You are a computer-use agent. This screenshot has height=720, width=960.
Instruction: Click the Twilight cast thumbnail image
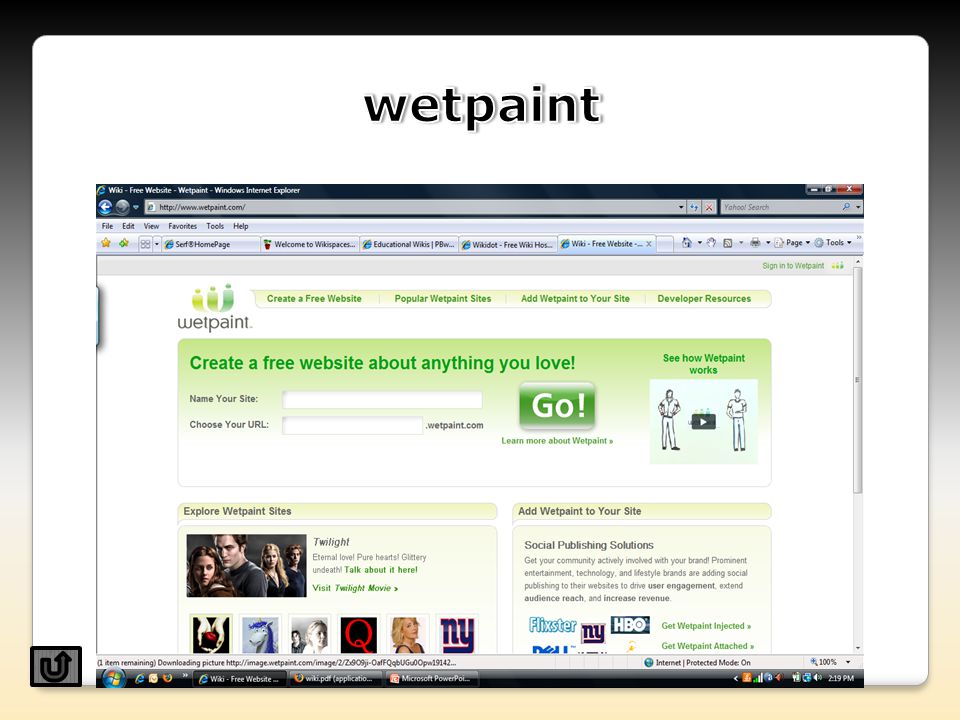click(x=246, y=566)
